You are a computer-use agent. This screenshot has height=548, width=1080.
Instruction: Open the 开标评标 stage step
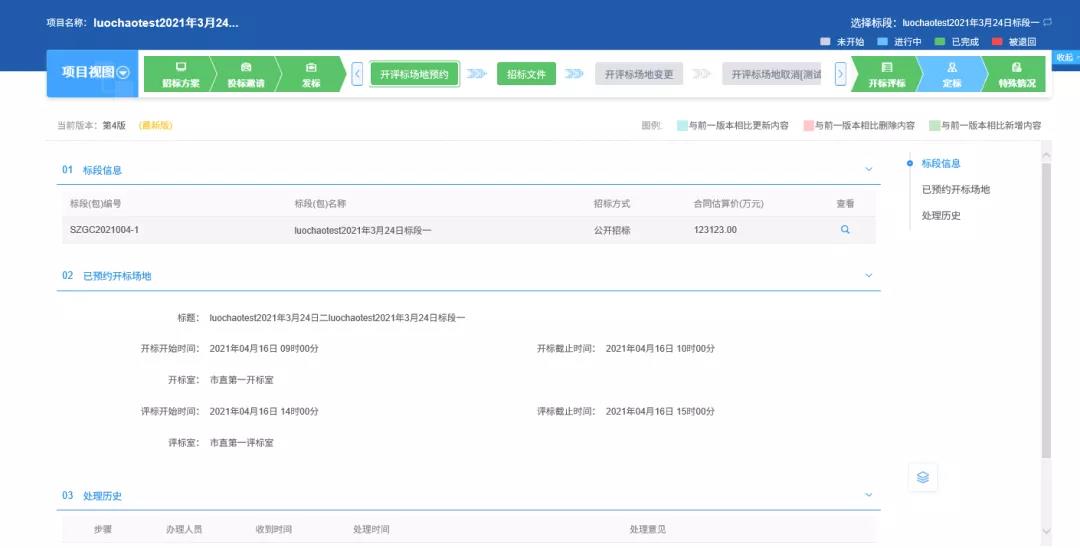[886, 75]
